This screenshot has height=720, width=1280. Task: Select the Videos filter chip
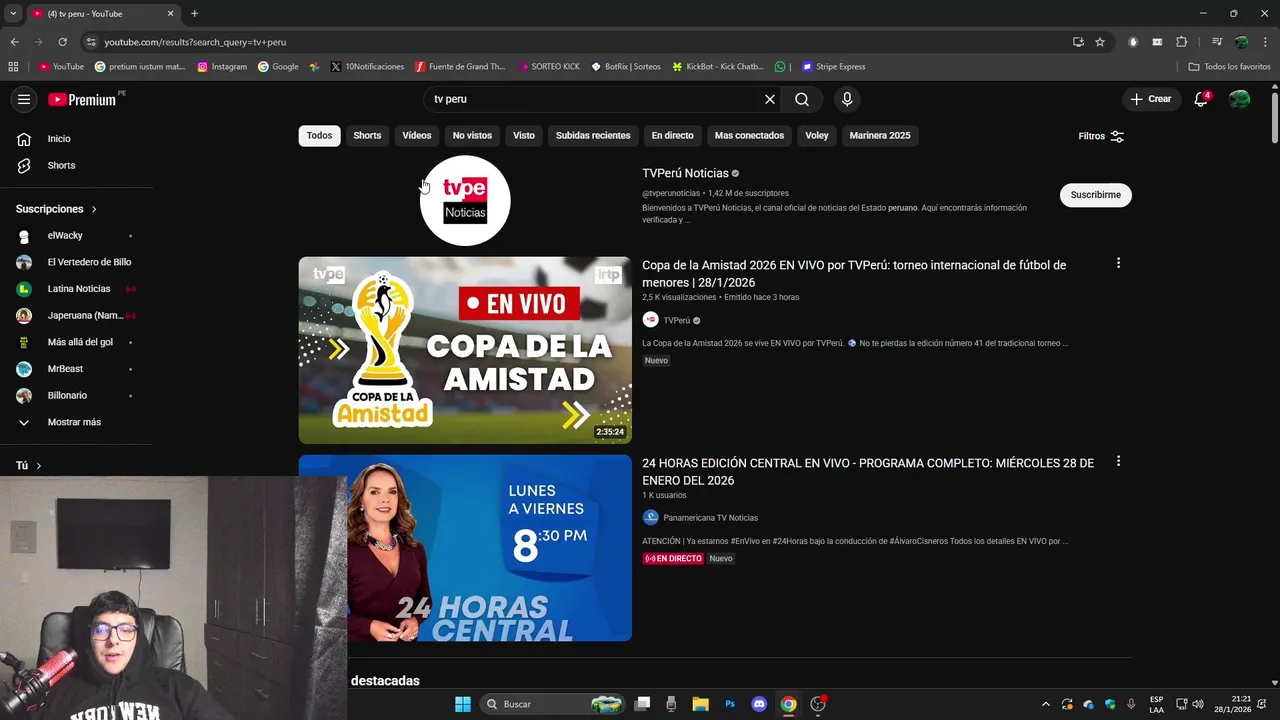click(417, 136)
